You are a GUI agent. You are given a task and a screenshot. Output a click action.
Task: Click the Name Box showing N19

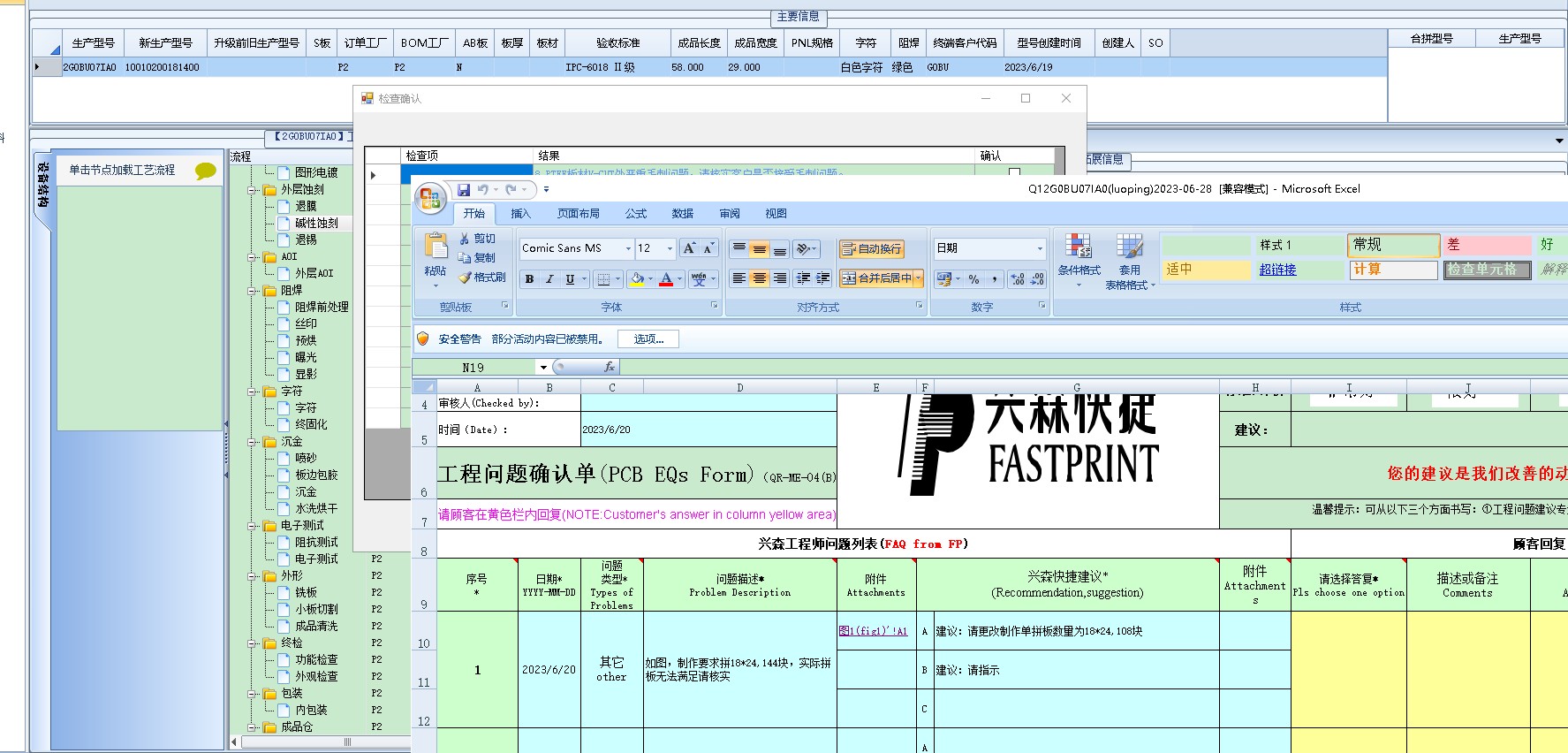click(x=474, y=368)
